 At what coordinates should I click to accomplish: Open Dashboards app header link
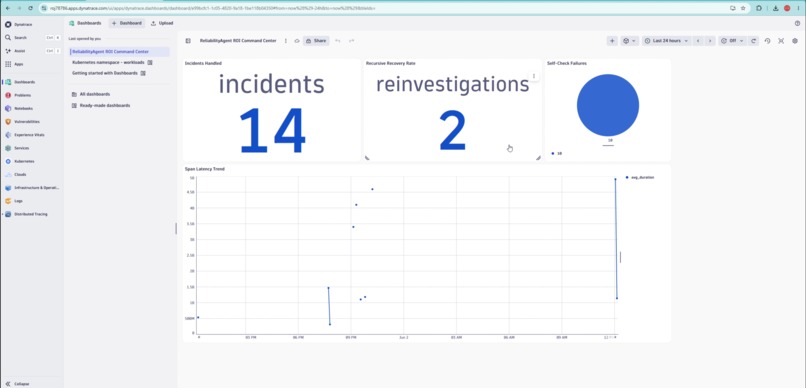(85, 23)
